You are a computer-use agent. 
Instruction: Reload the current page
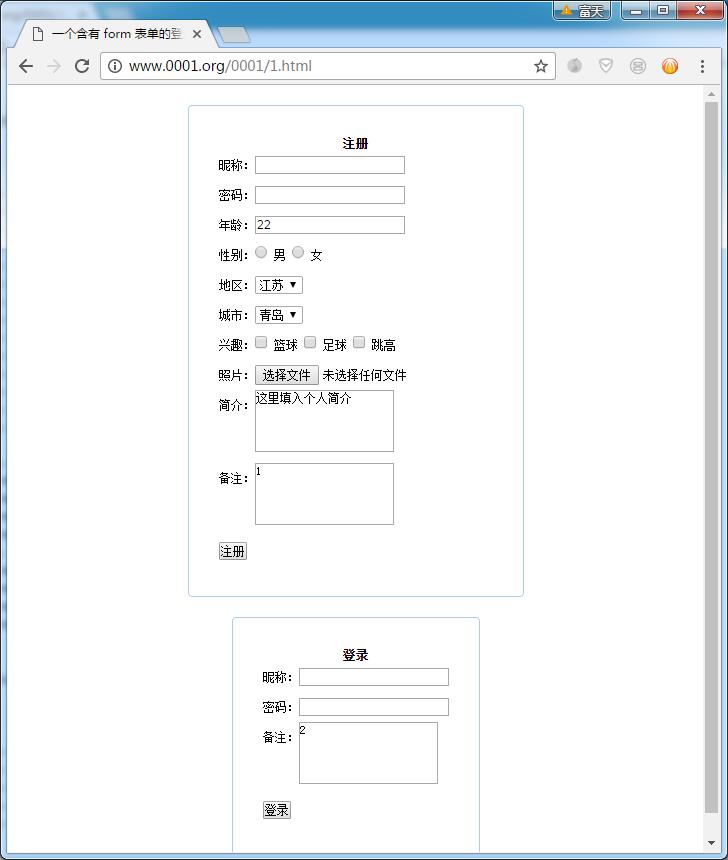coord(82,66)
